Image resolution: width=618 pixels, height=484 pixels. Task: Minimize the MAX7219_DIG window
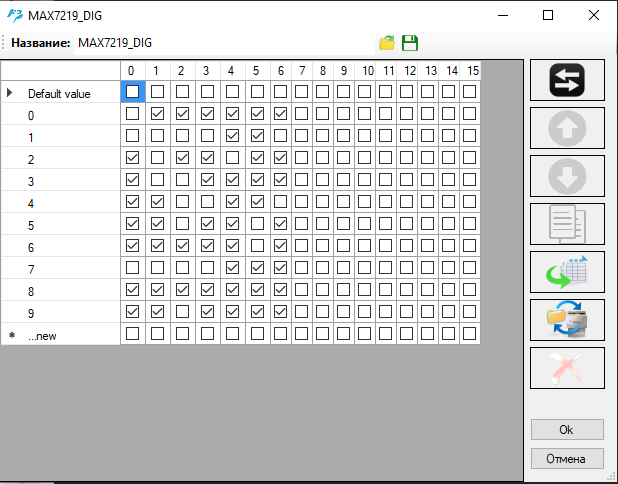click(x=503, y=15)
